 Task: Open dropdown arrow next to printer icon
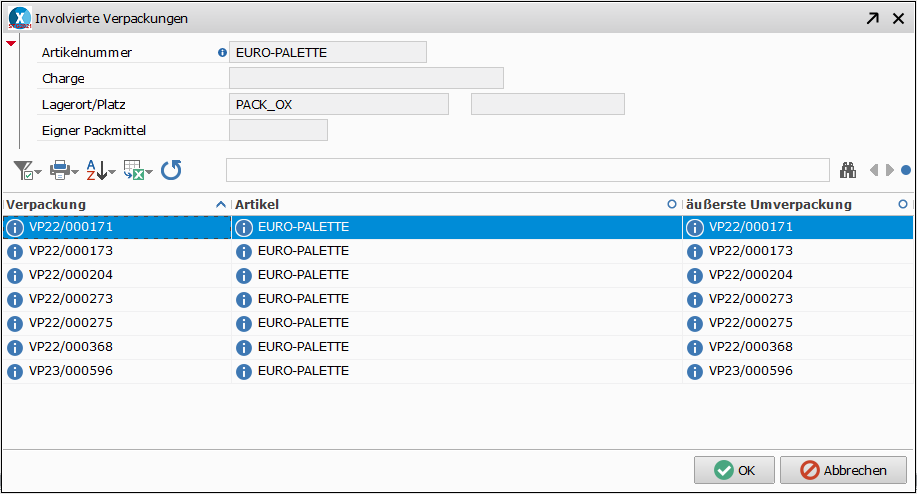tap(74, 172)
